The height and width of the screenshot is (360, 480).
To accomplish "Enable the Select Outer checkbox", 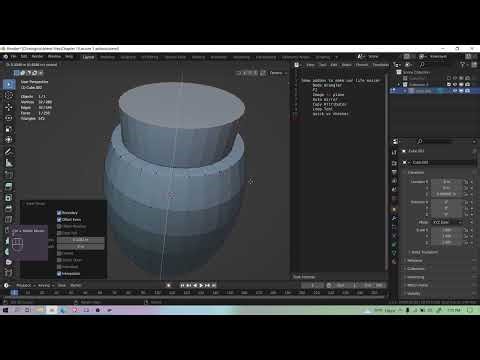I will (x=59, y=260).
